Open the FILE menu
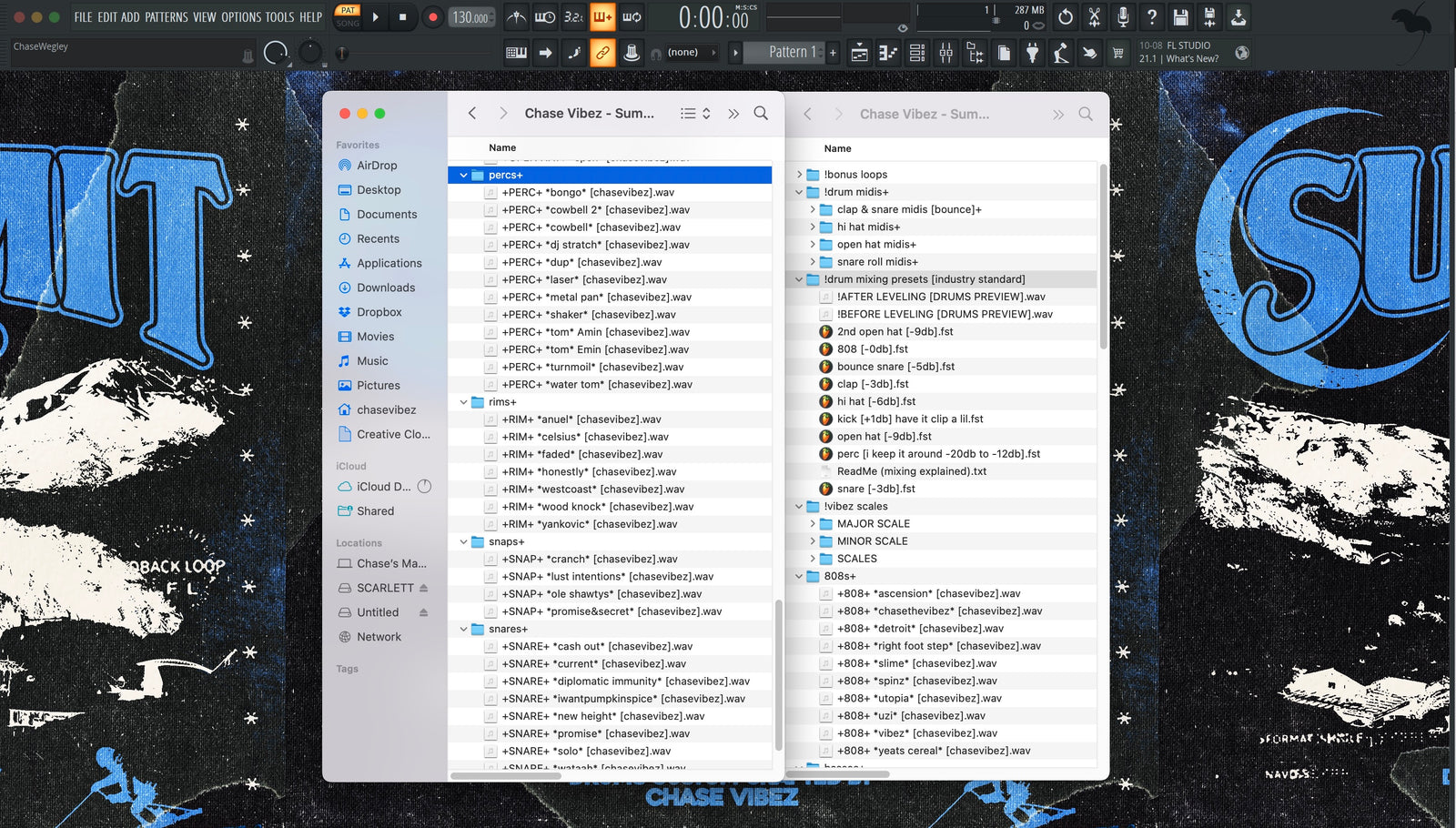 [x=83, y=17]
